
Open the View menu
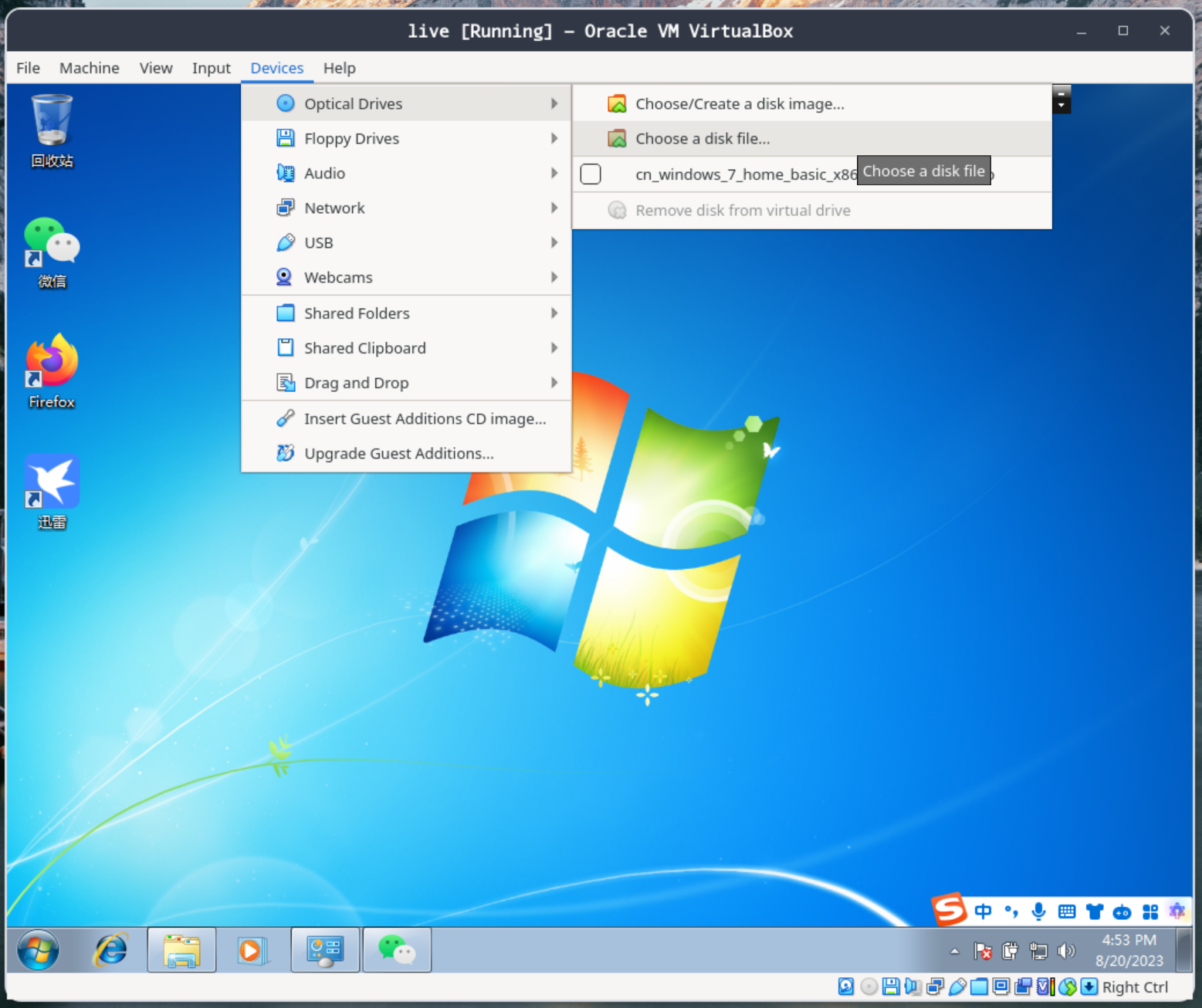point(156,68)
